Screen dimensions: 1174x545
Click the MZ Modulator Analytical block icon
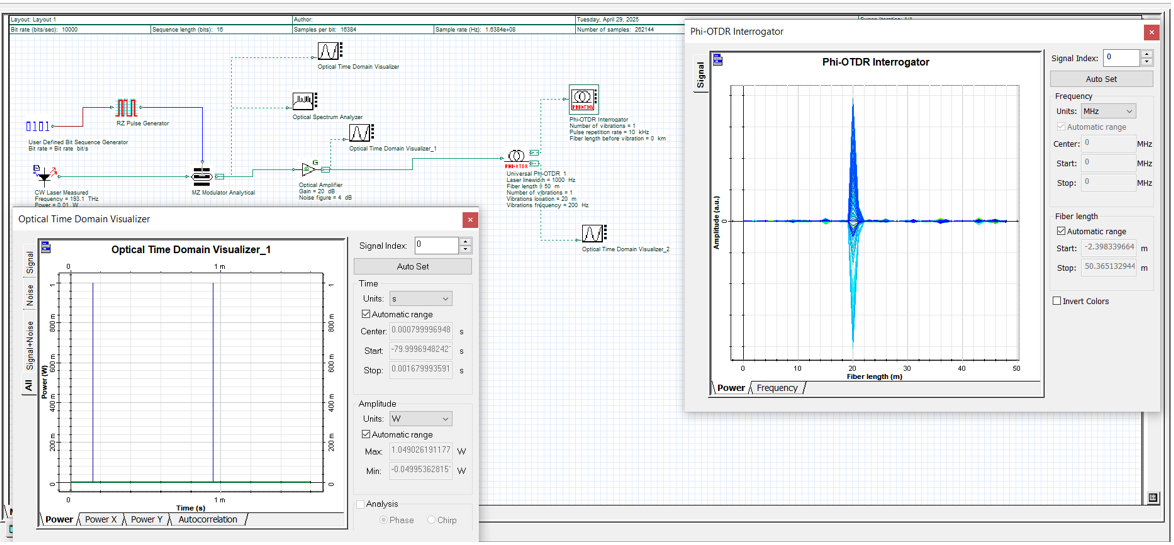tap(202, 177)
